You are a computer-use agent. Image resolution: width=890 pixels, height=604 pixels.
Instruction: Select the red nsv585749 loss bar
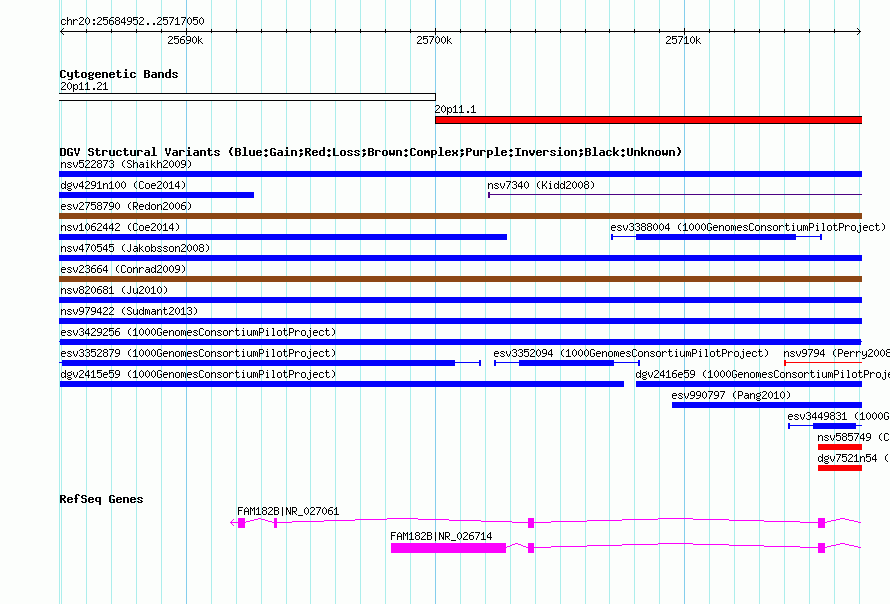[839, 447]
